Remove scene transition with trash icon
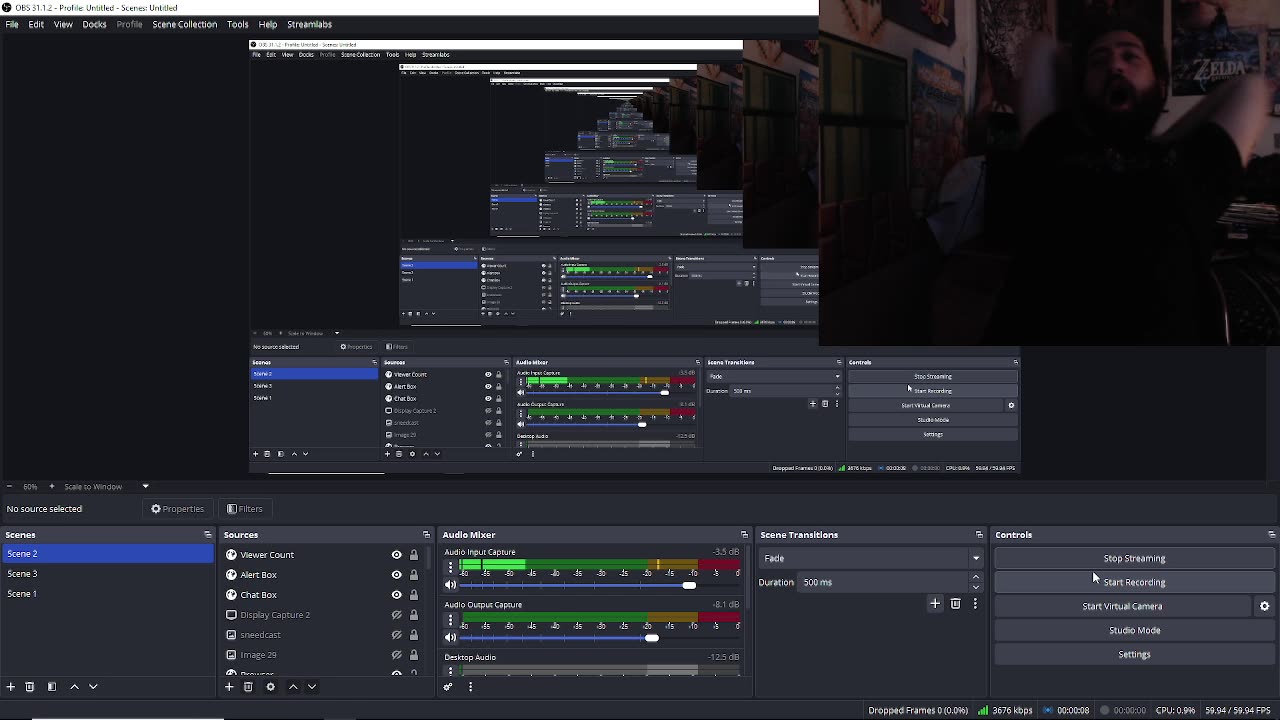 click(x=955, y=604)
